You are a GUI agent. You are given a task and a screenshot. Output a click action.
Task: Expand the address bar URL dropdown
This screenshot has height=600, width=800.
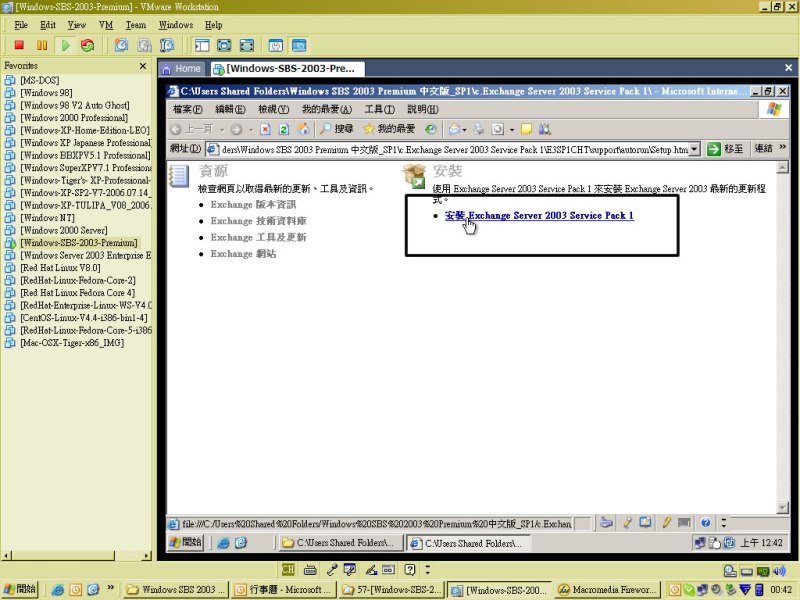click(694, 149)
